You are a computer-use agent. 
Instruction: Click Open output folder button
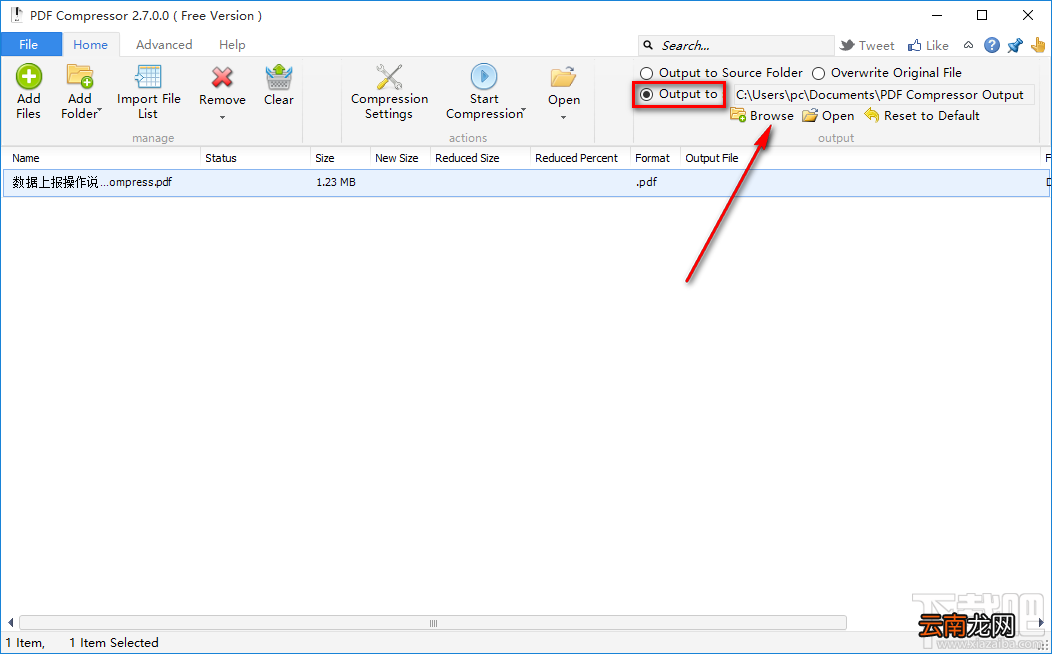(829, 115)
